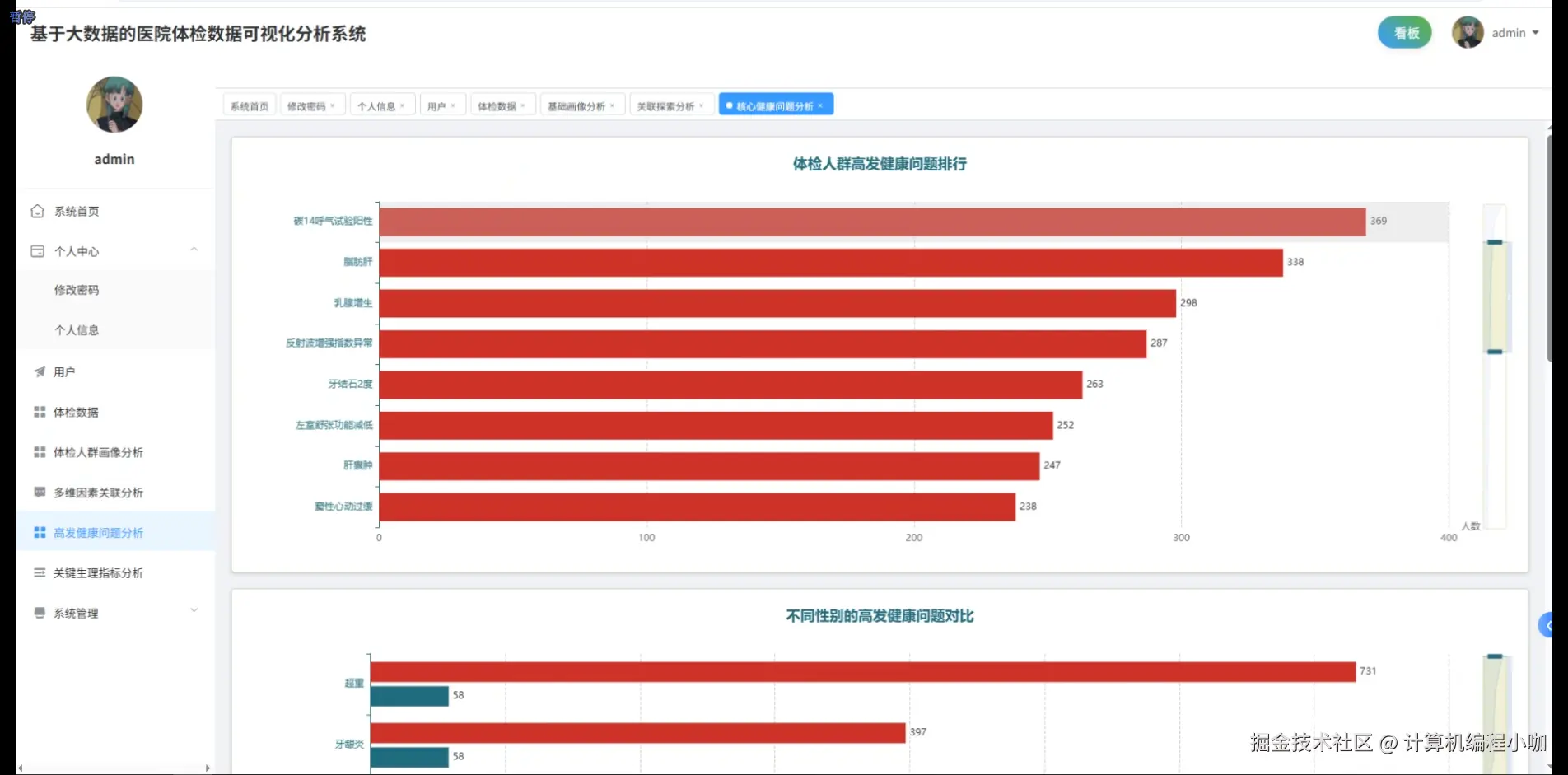Click the 窦性心动过缓 bar showing 238

pyautogui.click(x=698, y=507)
